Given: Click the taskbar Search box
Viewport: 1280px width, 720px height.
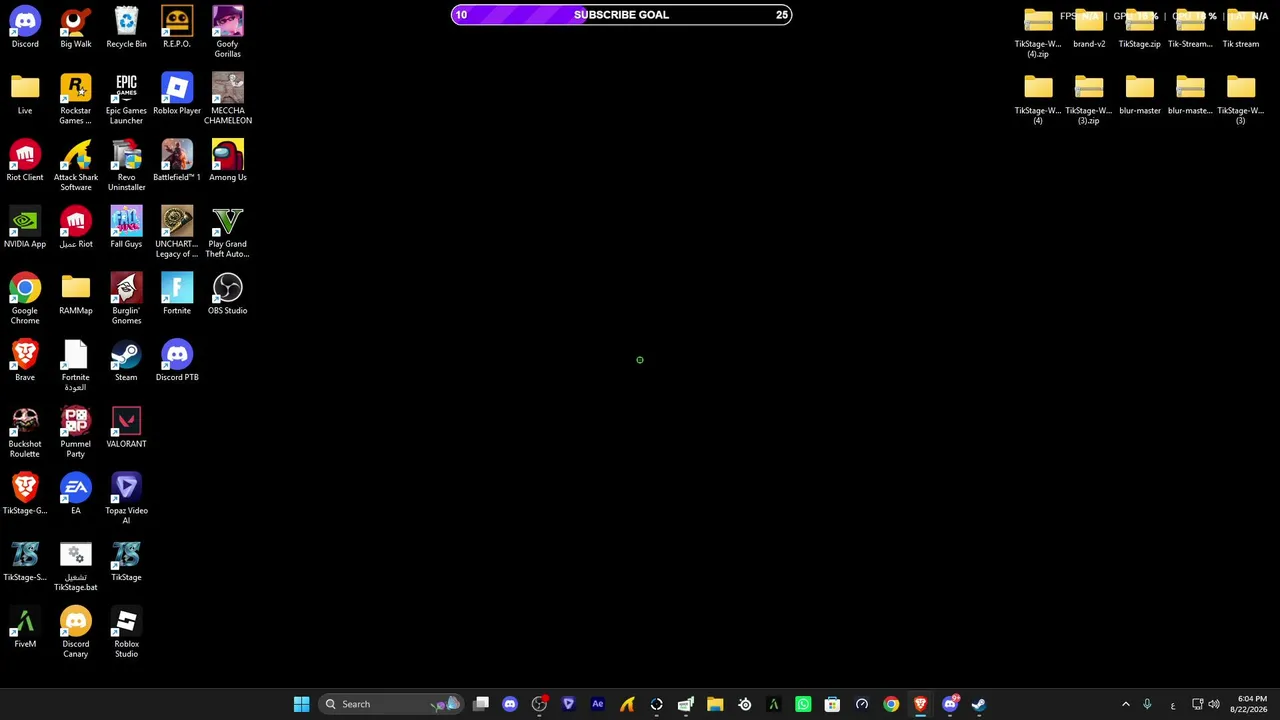Looking at the screenshot, I should pos(391,704).
